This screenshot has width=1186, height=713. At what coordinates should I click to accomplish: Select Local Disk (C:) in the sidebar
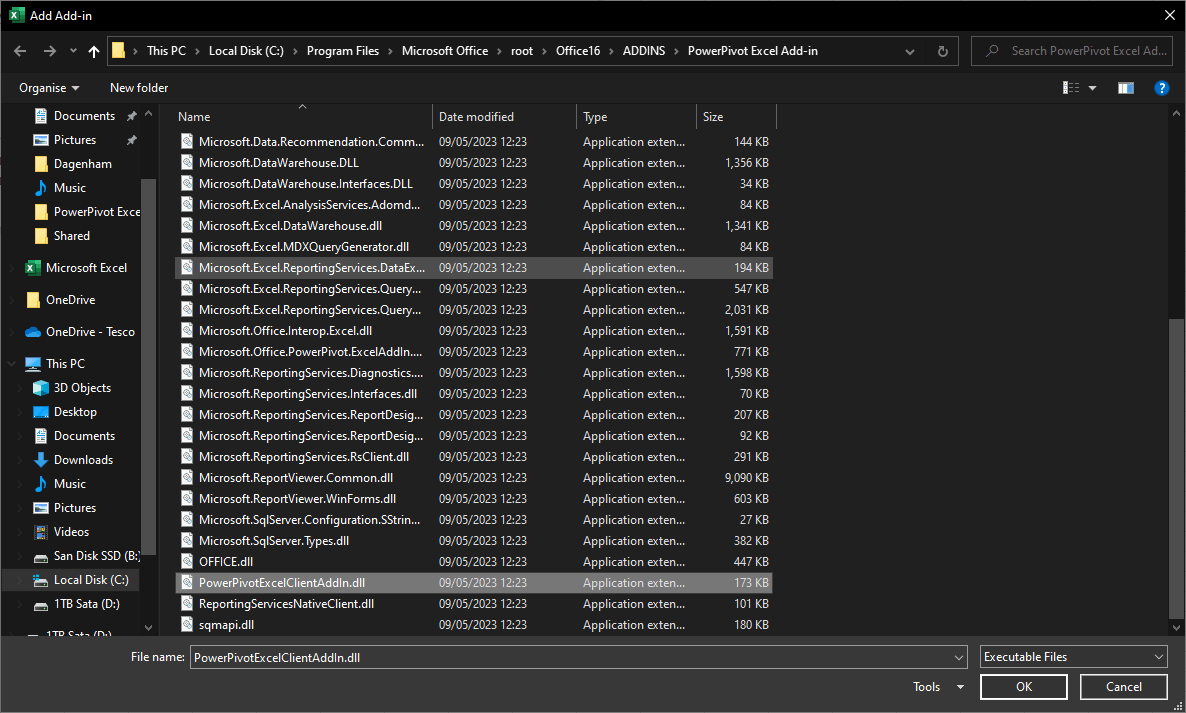91,580
